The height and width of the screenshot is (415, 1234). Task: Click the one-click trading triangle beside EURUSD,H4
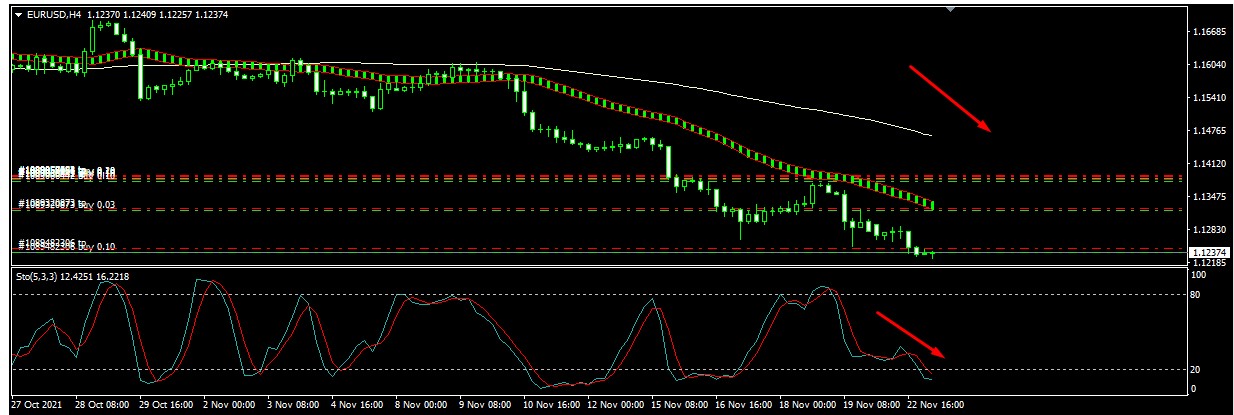tap(18, 14)
